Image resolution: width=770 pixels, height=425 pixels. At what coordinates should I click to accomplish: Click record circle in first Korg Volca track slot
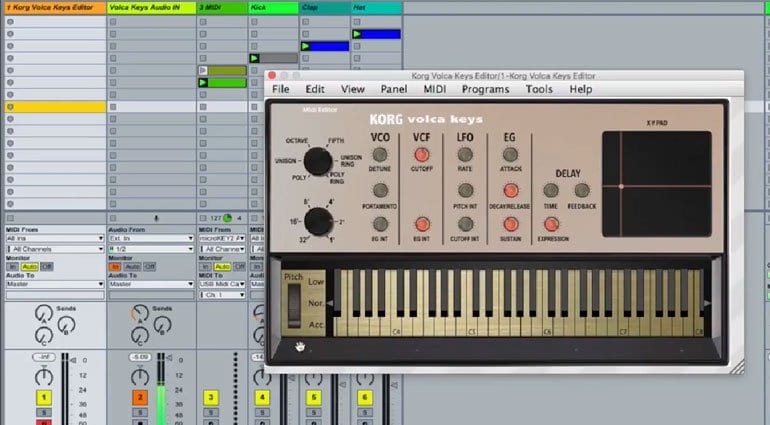coord(10,22)
